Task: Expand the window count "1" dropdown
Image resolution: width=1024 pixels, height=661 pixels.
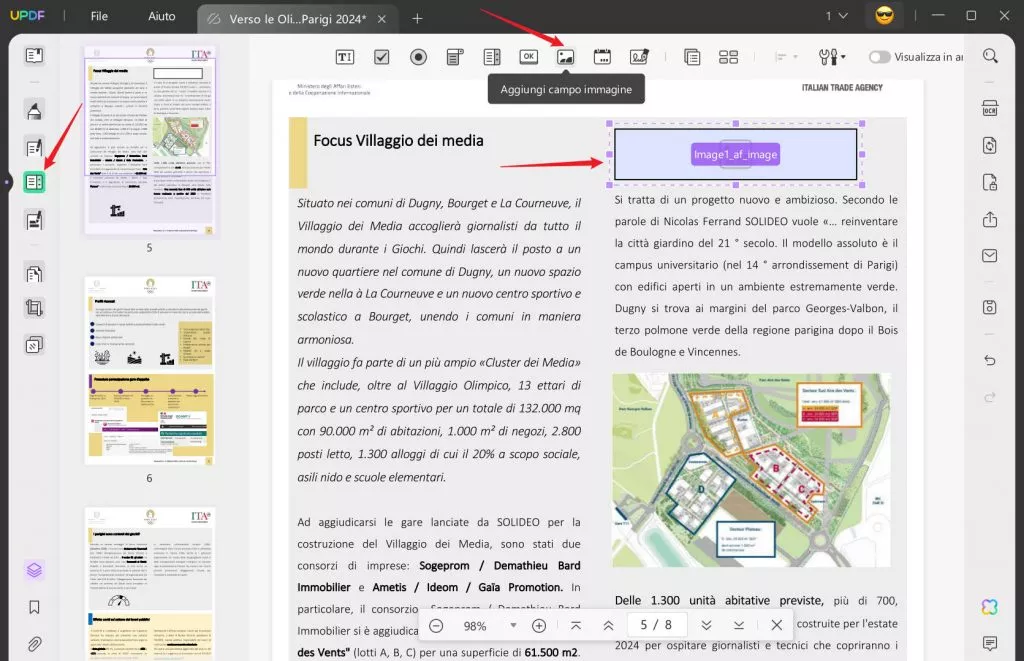Action: point(837,16)
